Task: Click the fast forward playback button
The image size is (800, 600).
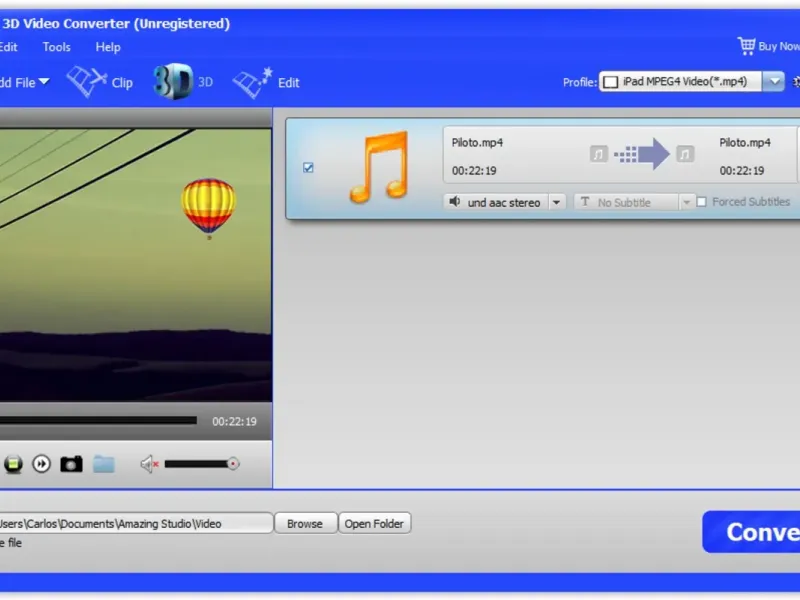Action: [x=41, y=464]
